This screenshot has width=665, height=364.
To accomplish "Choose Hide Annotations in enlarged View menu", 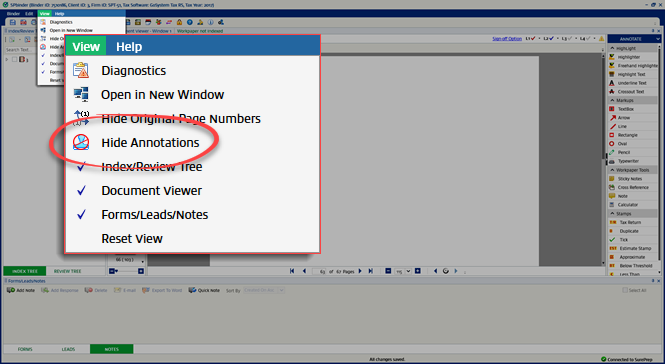I will click(x=150, y=143).
